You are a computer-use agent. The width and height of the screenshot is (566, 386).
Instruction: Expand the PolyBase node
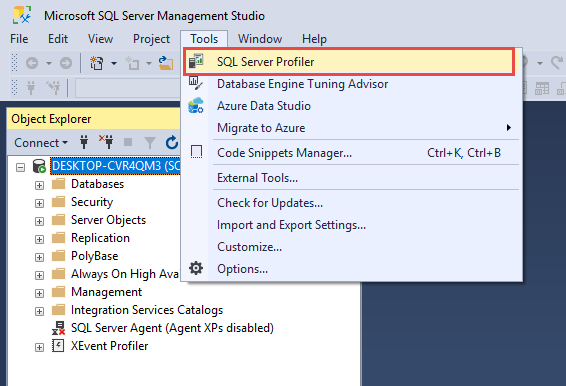point(39,257)
